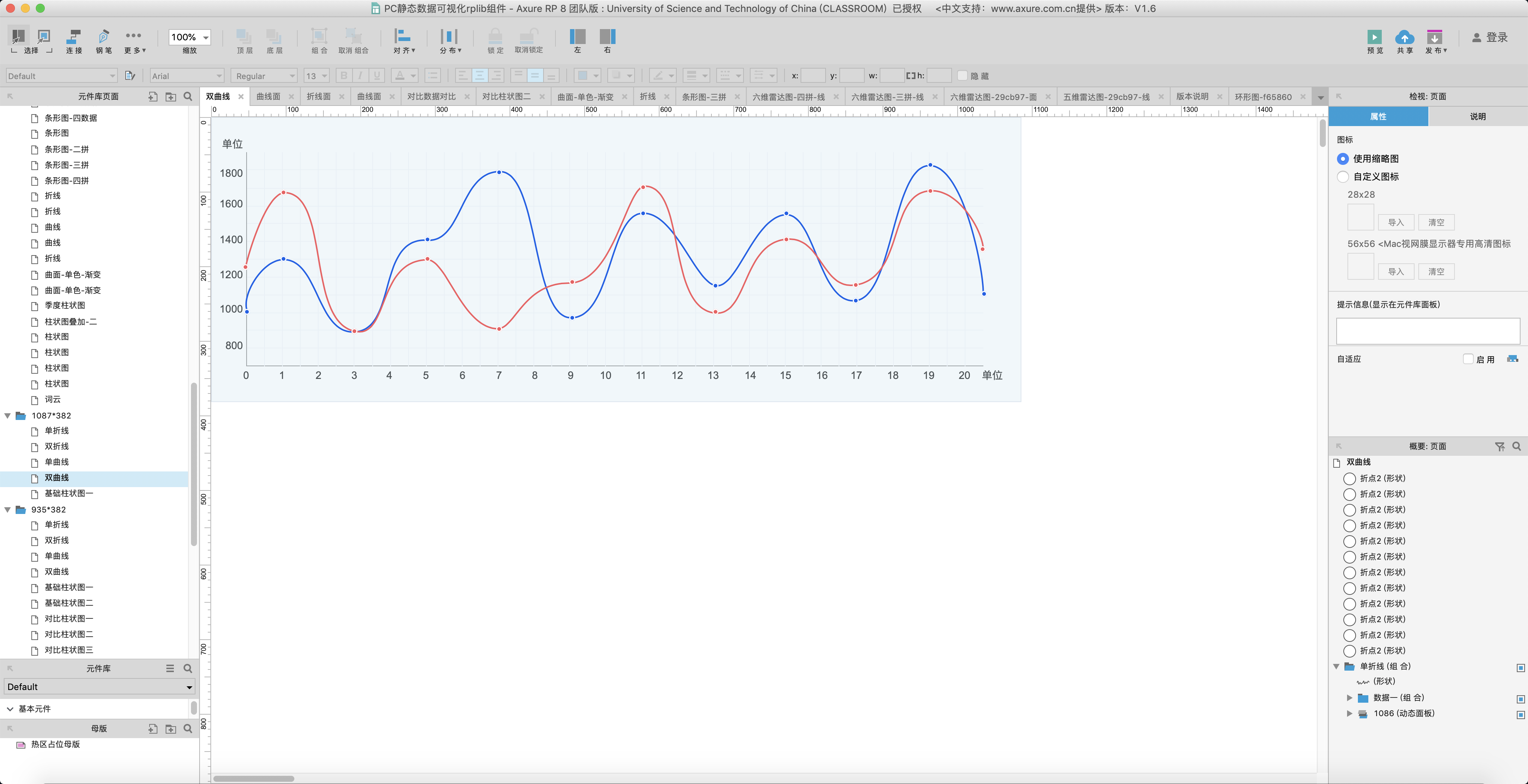Open the line color picker

tap(663, 76)
